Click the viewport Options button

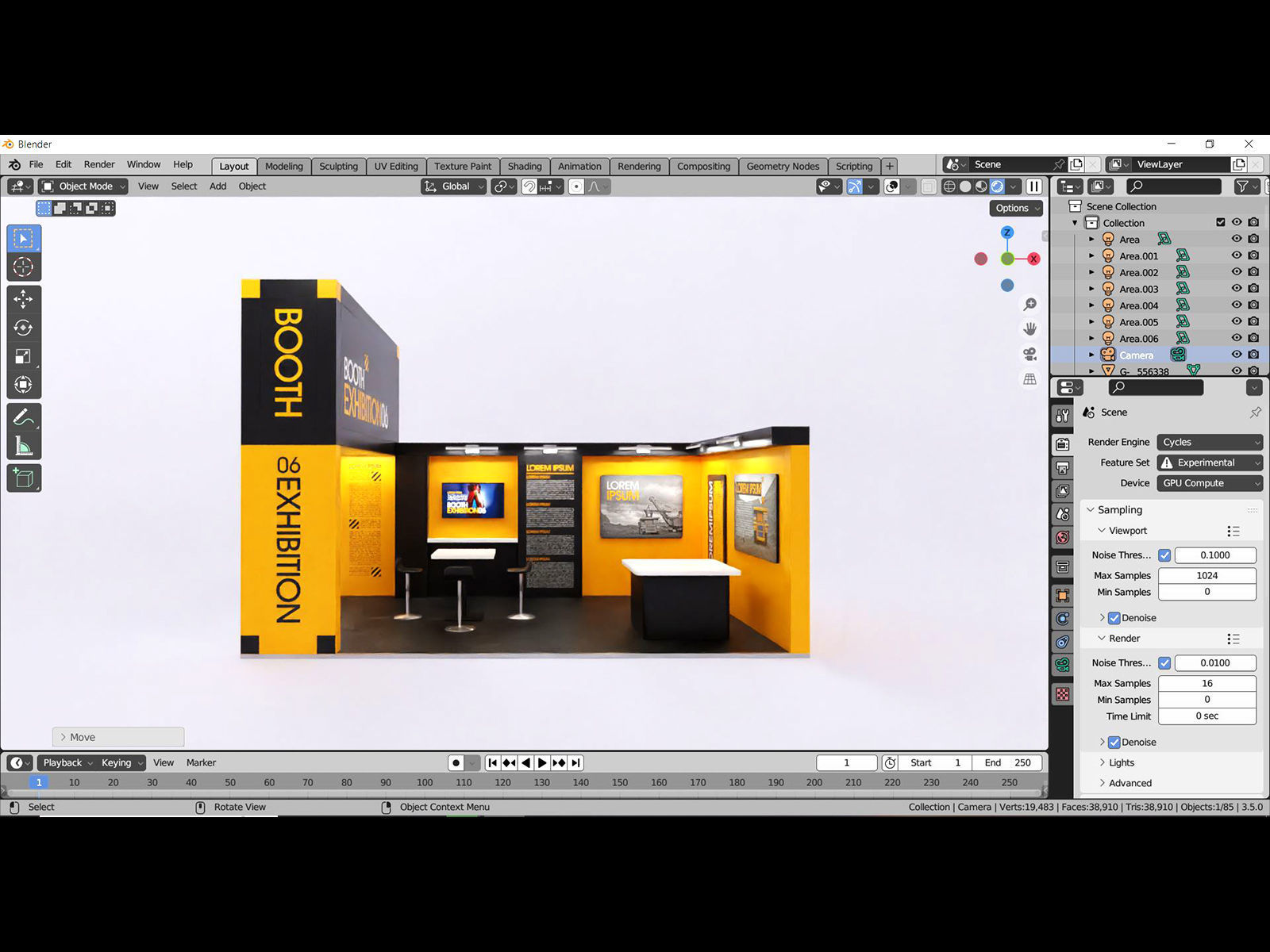point(1017,208)
